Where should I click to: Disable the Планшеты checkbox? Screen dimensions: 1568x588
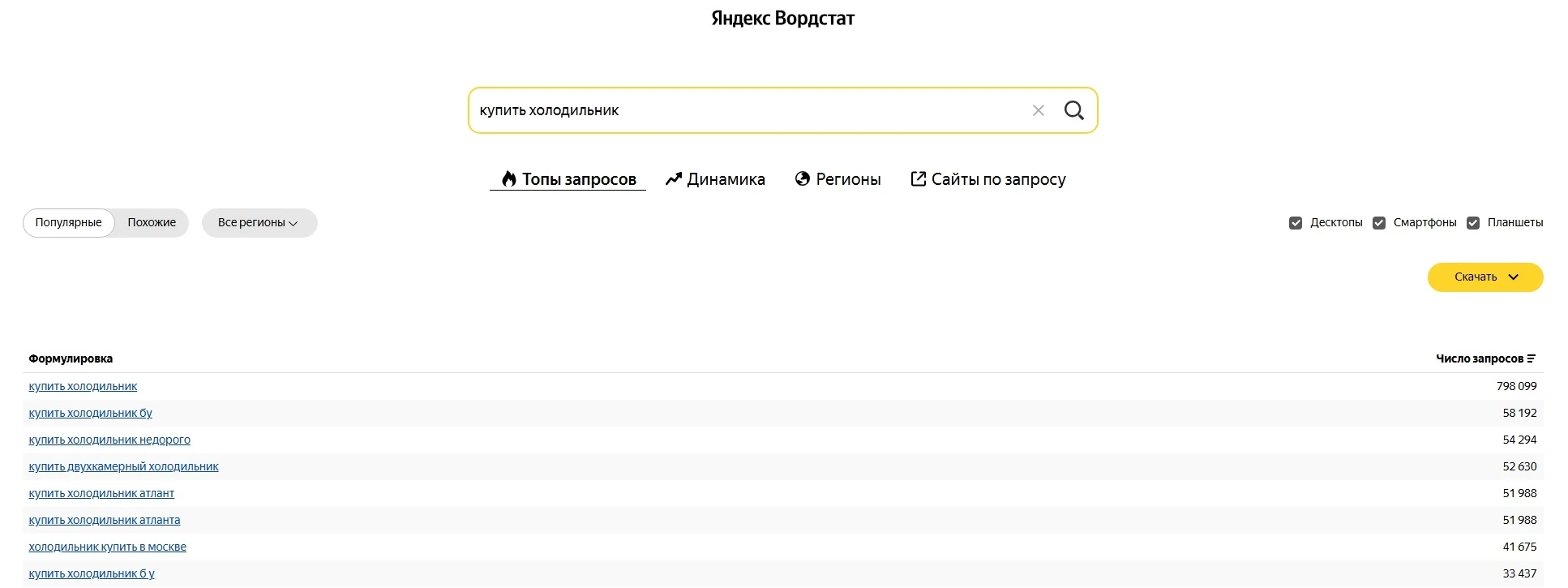(1473, 223)
